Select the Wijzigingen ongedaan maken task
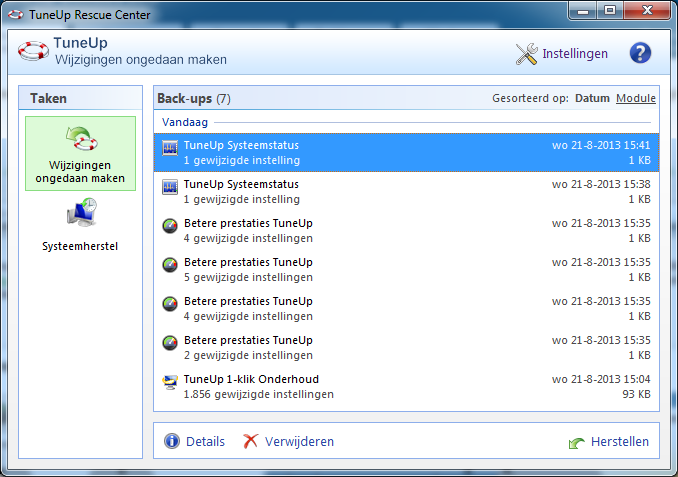This screenshot has height=477, width=678. coord(80,154)
